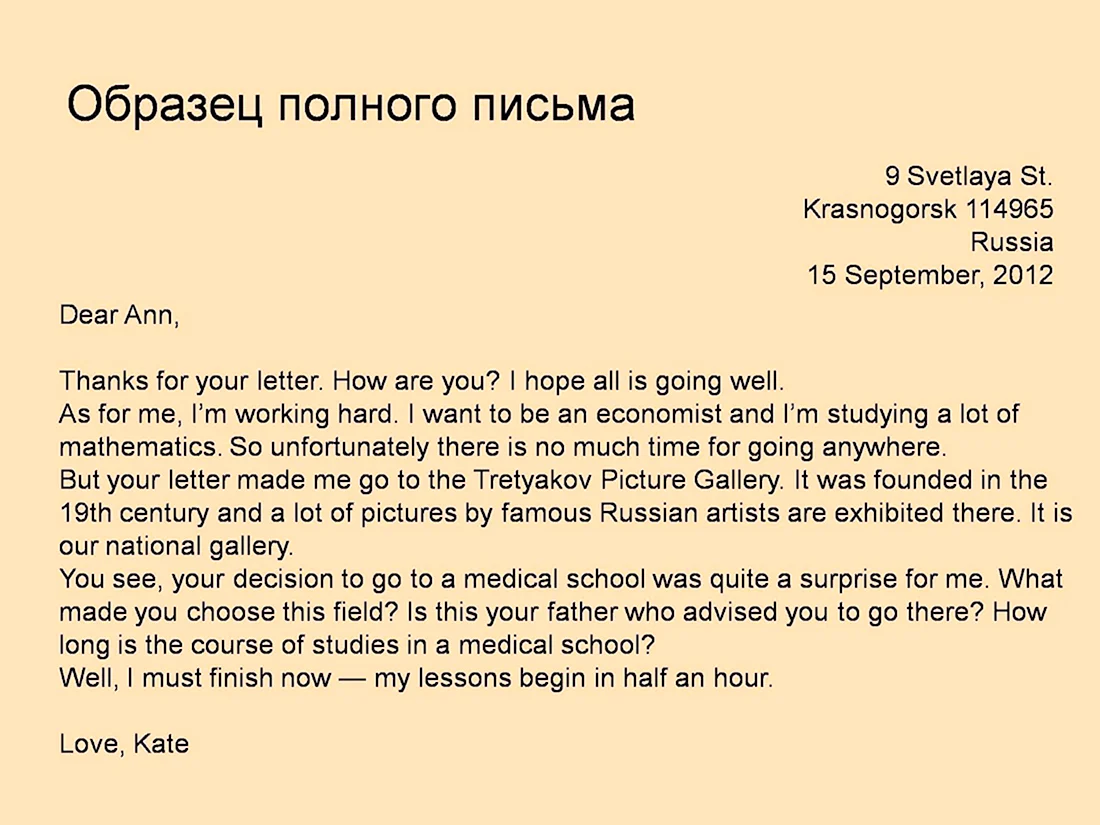
Task: Click the phrase "How are you?"
Action: [416, 381]
